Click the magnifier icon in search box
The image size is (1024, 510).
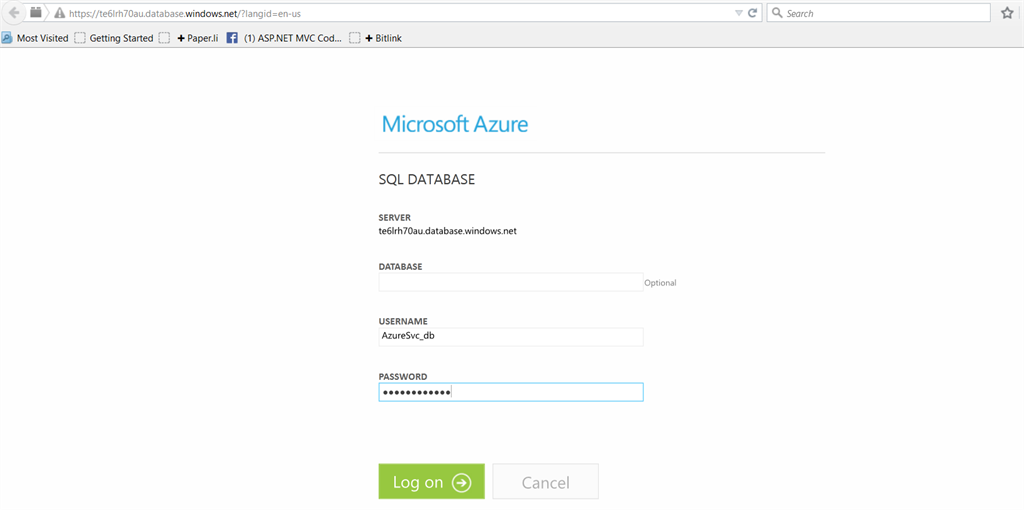777,14
